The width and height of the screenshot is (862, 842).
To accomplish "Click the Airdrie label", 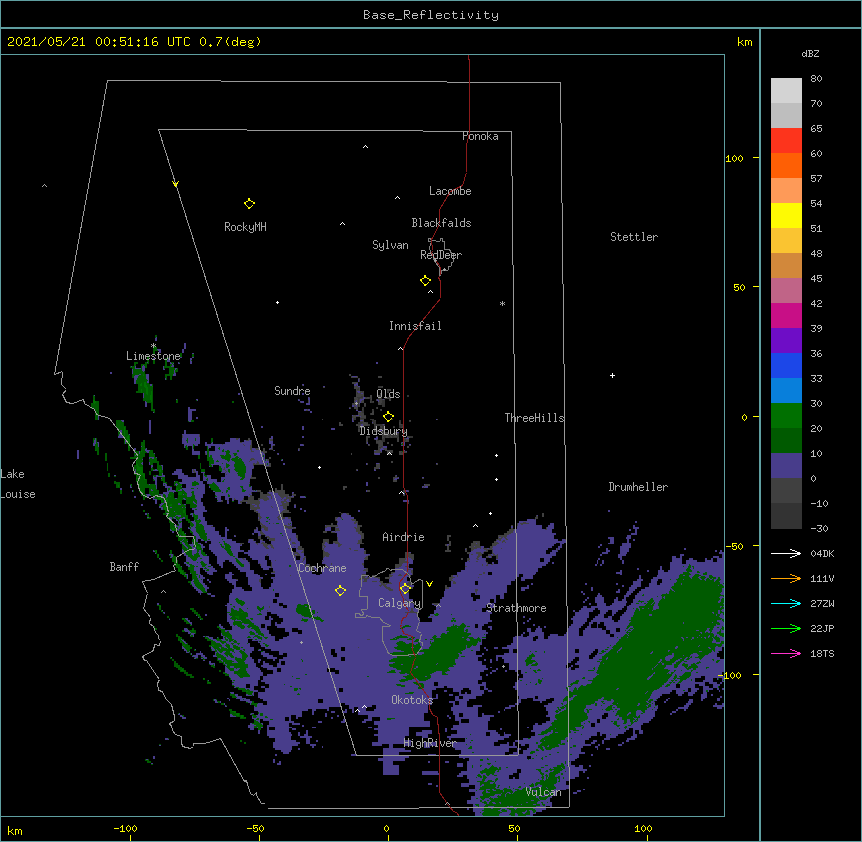I will 404,537.
